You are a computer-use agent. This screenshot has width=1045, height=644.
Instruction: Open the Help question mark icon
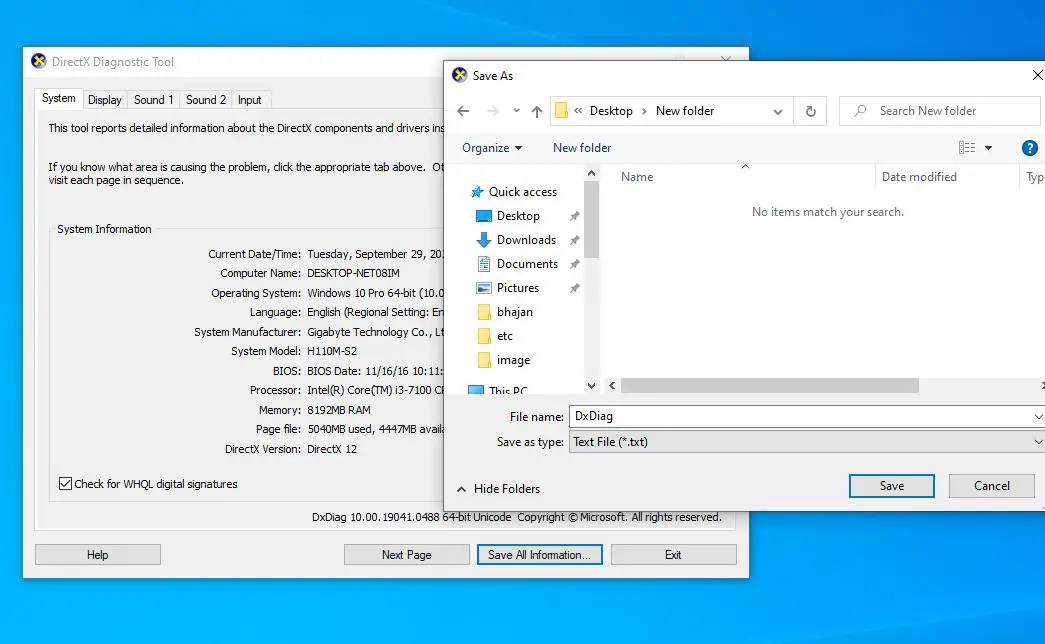pos(1030,148)
